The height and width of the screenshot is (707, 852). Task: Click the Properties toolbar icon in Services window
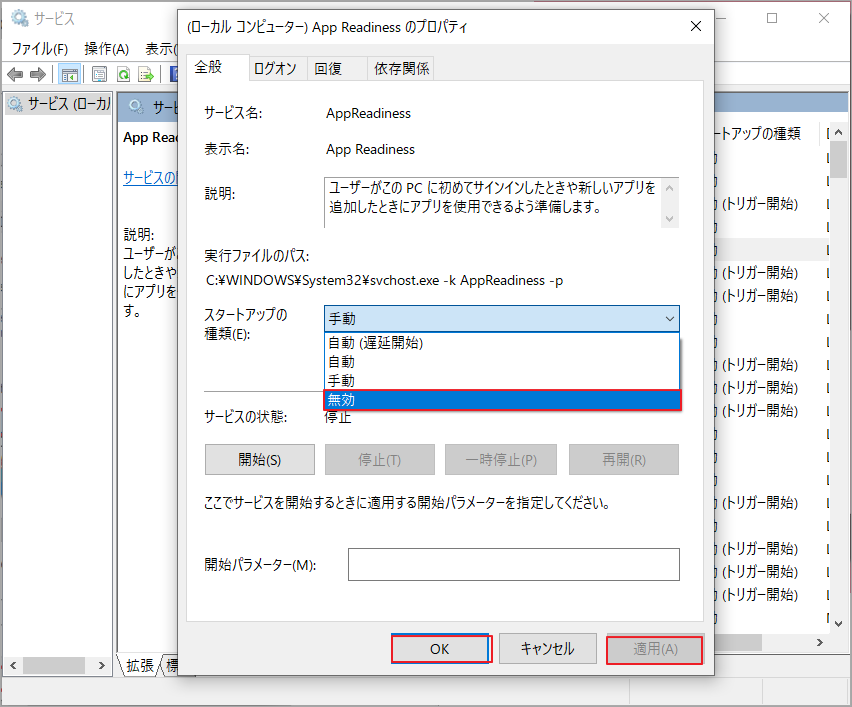pos(99,74)
